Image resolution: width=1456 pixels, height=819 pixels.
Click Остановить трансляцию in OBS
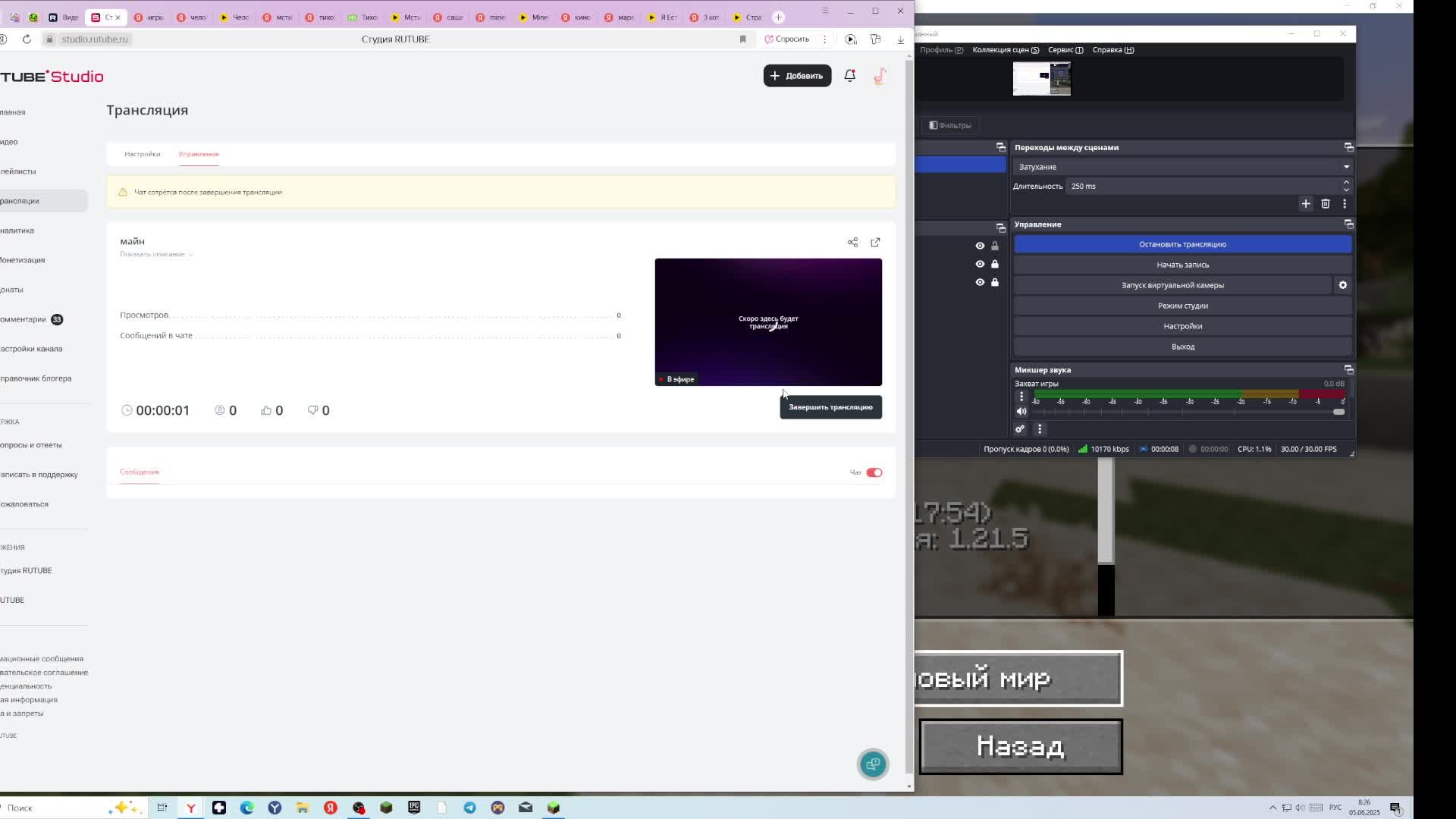(x=1181, y=244)
